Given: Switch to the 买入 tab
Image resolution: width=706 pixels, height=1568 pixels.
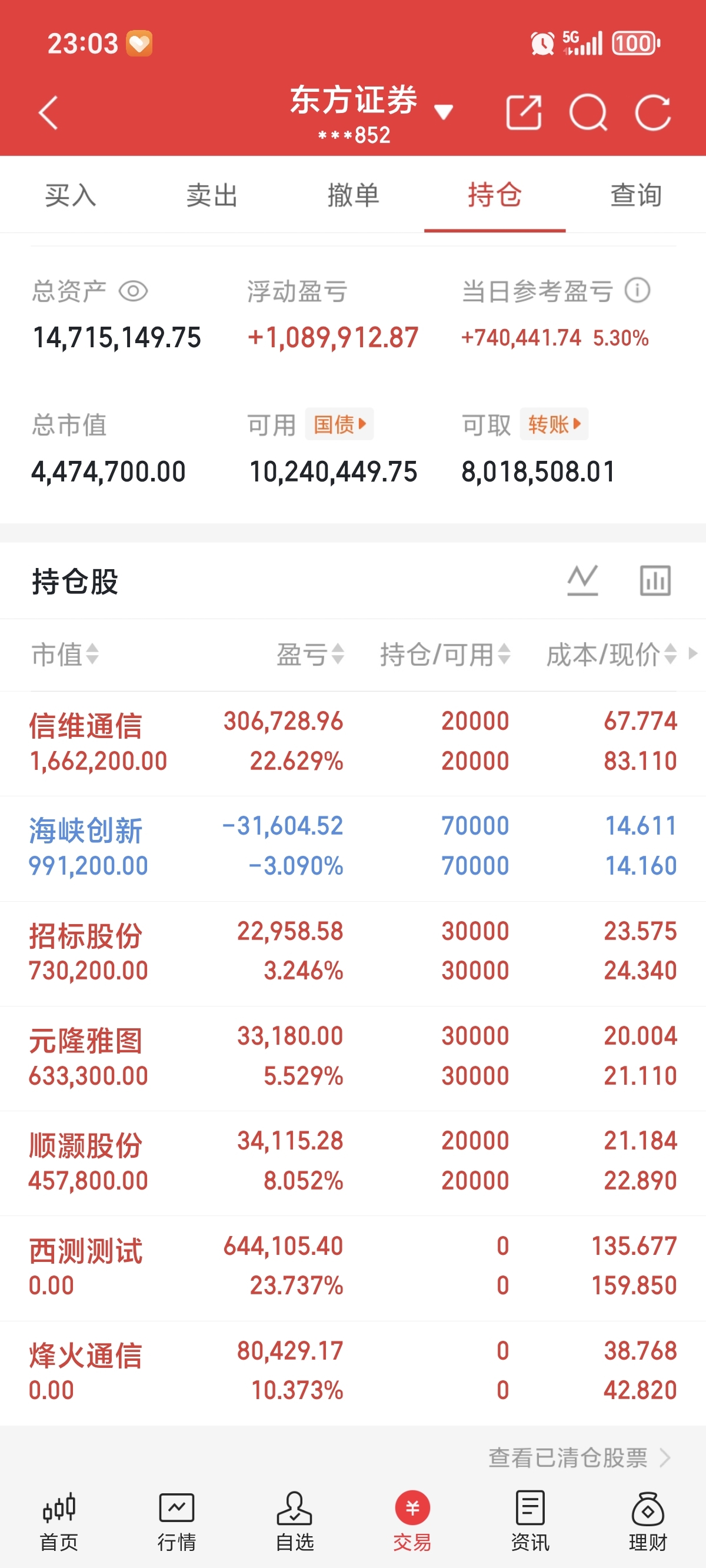Looking at the screenshot, I should point(71,195).
